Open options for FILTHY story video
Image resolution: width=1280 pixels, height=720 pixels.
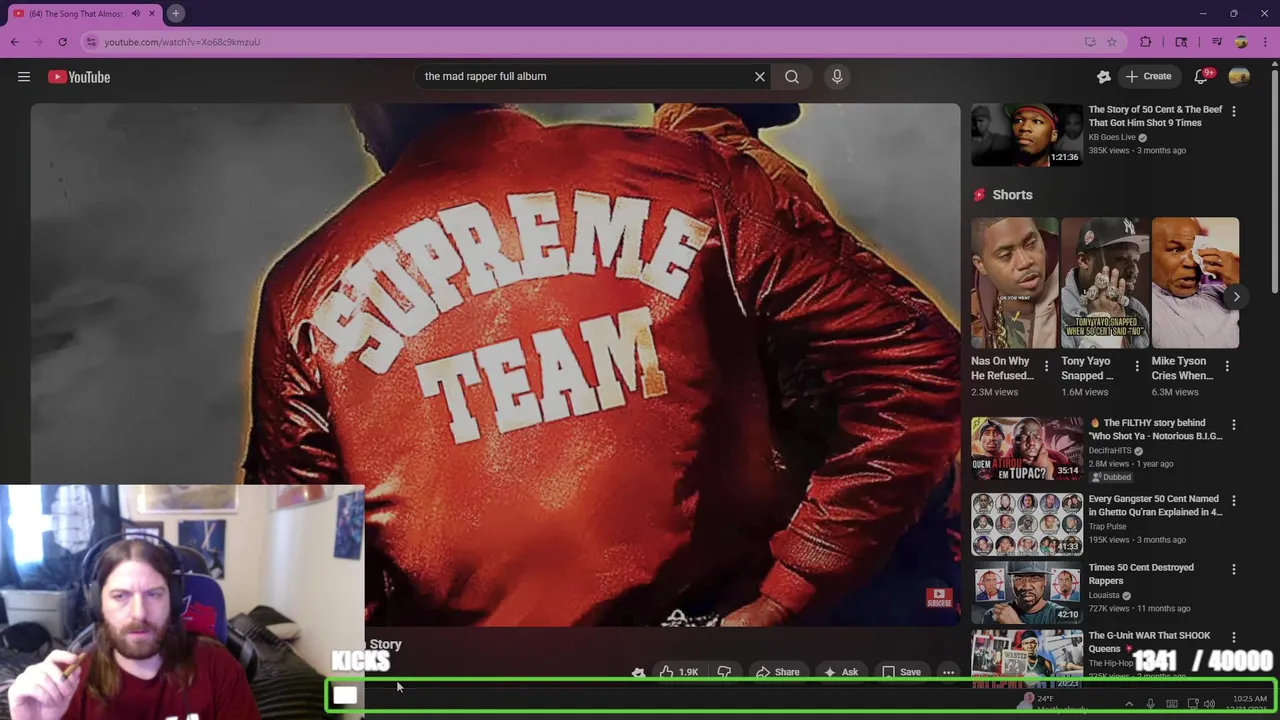tap(1234, 425)
